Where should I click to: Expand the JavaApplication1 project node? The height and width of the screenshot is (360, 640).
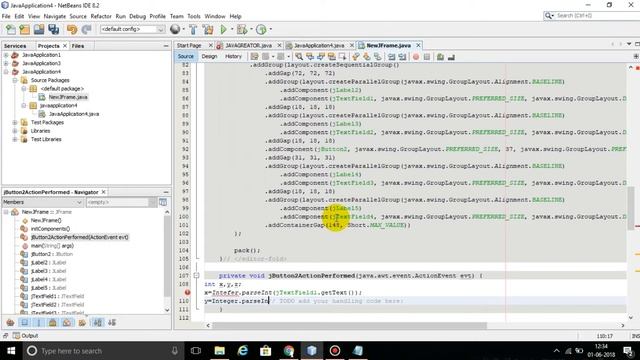tap(6, 55)
